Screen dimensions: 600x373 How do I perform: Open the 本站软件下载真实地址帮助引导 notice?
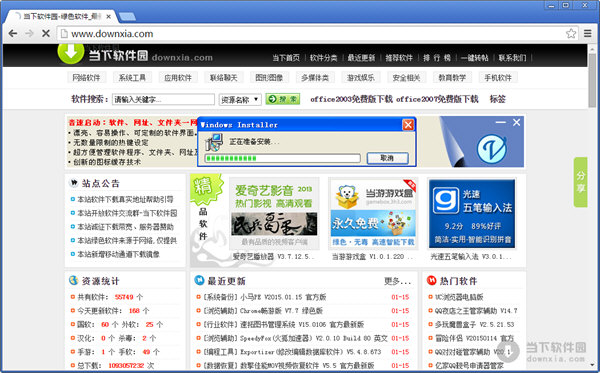pyautogui.click(x=126, y=199)
